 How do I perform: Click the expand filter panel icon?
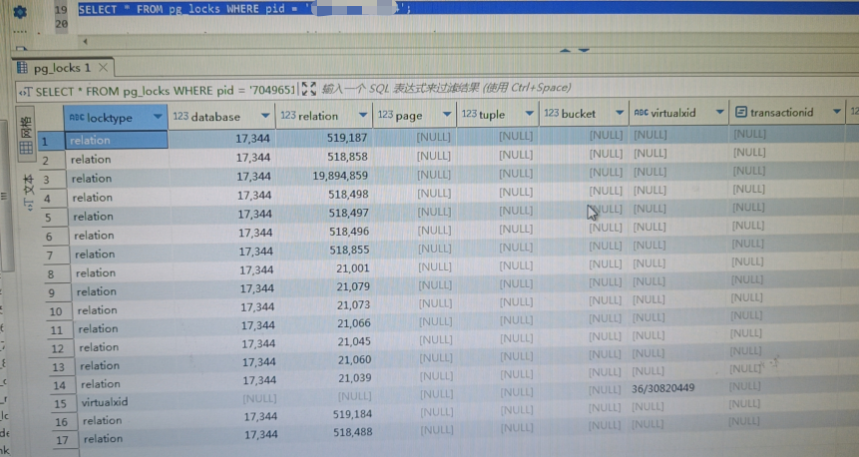pyautogui.click(x=308, y=89)
